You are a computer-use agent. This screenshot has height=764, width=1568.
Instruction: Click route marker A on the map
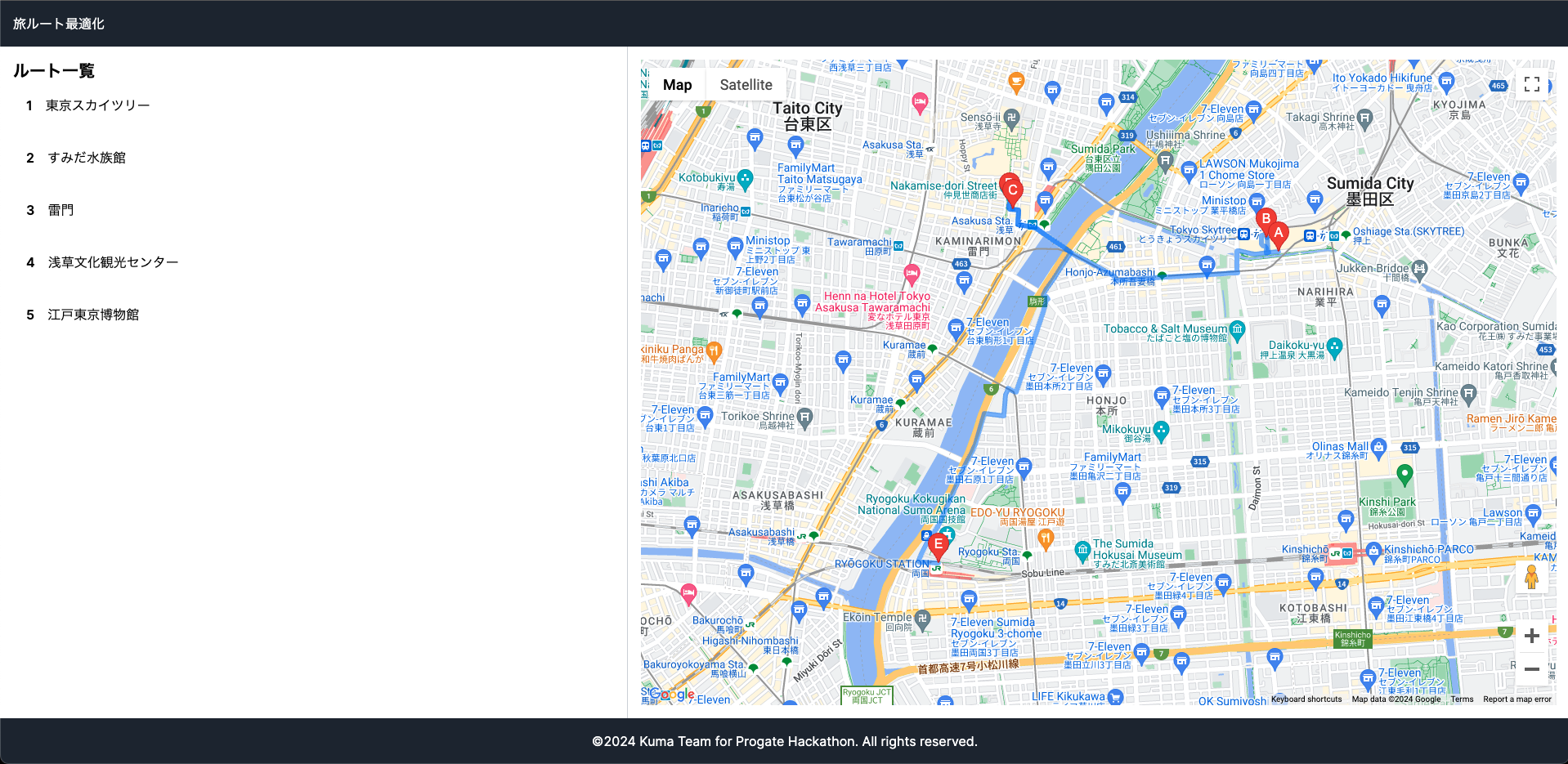pos(1279,235)
